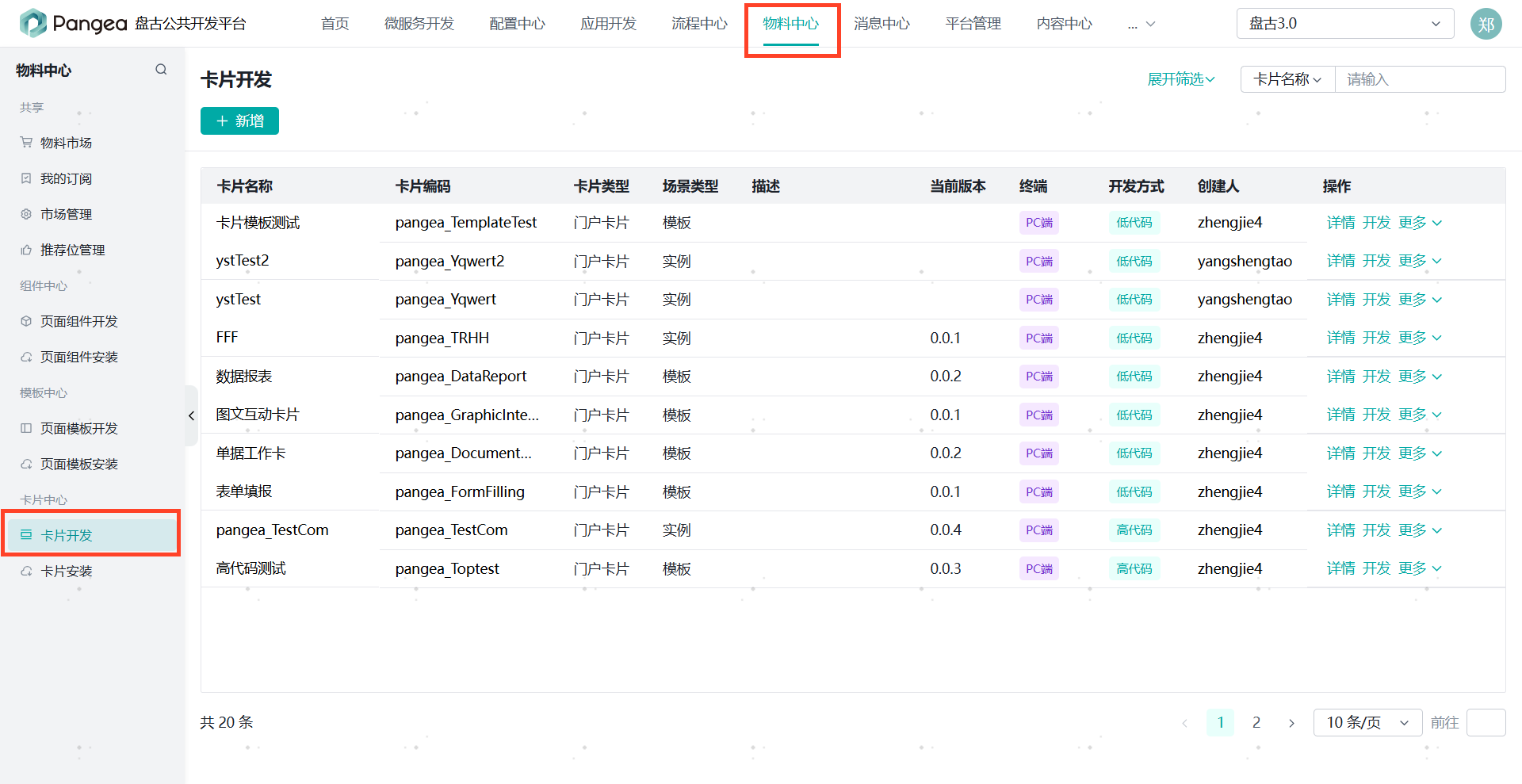Collapse the sidebar with the arrow handle
Image resolution: width=1522 pixels, height=784 pixels.
(191, 415)
